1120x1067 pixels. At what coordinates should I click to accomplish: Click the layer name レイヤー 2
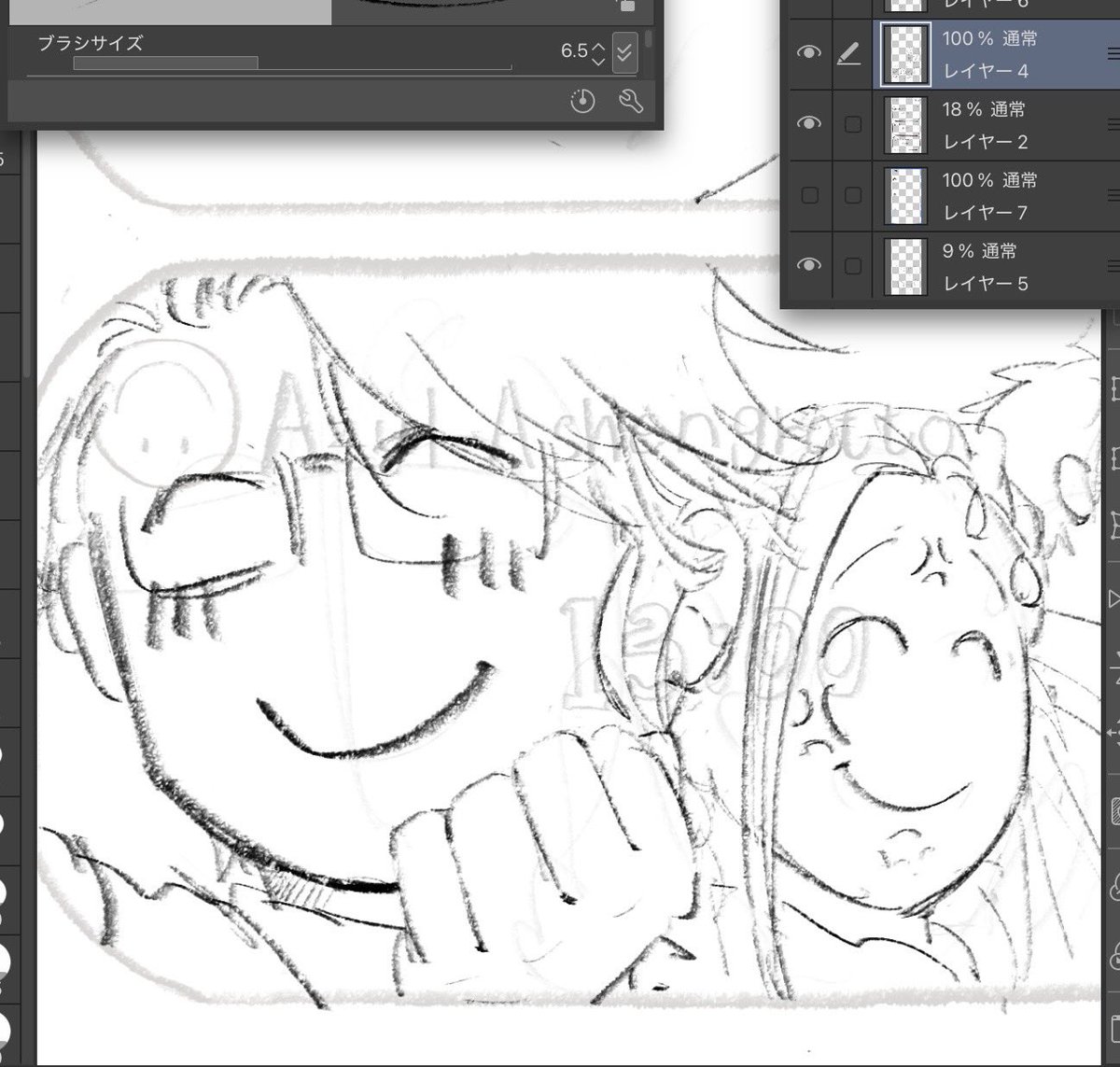[x=986, y=142]
